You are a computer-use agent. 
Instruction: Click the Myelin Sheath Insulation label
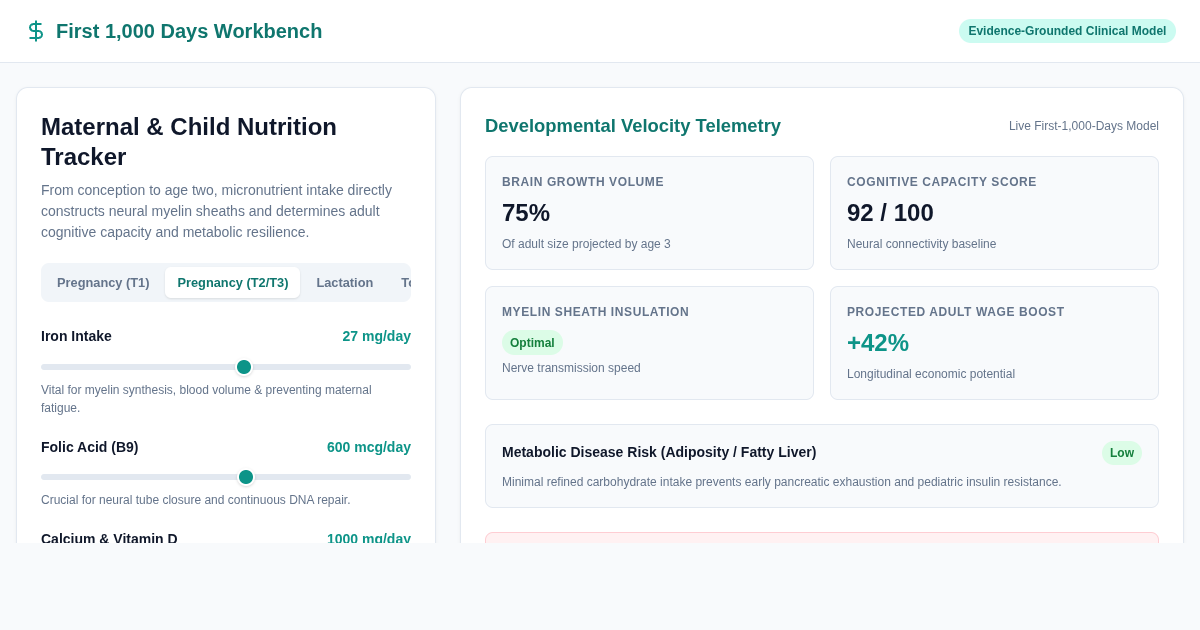[595, 312]
